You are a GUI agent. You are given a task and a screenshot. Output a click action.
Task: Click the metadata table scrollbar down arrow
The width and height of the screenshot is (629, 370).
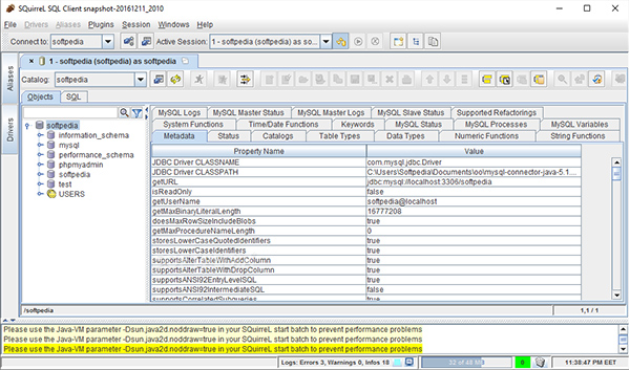(617, 295)
